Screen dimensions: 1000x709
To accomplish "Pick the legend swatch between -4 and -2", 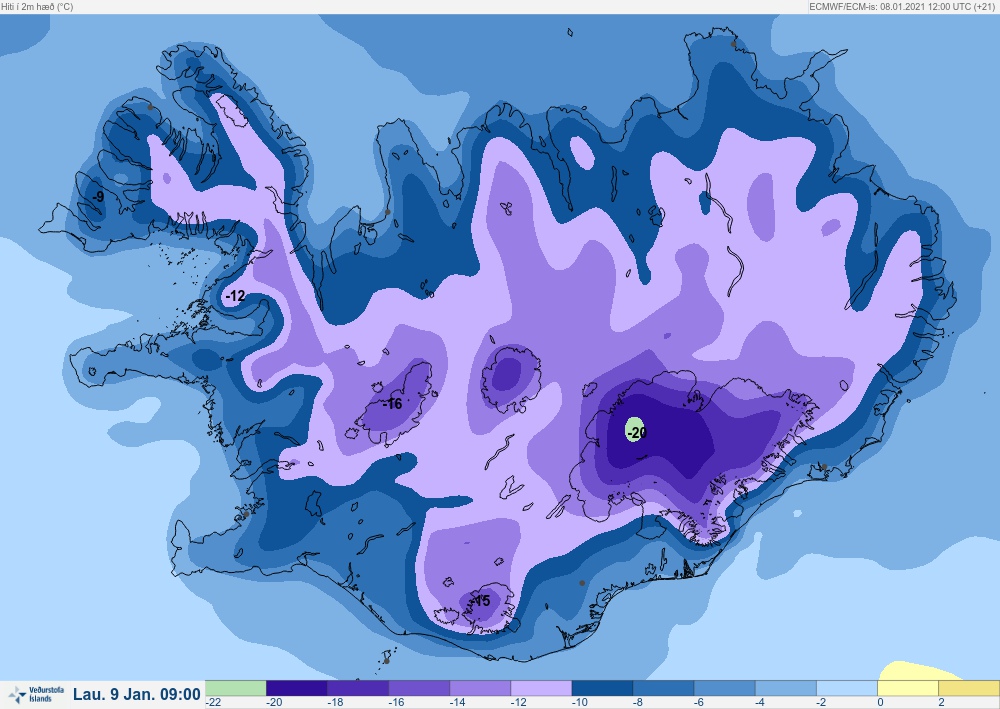I will 786,688.
